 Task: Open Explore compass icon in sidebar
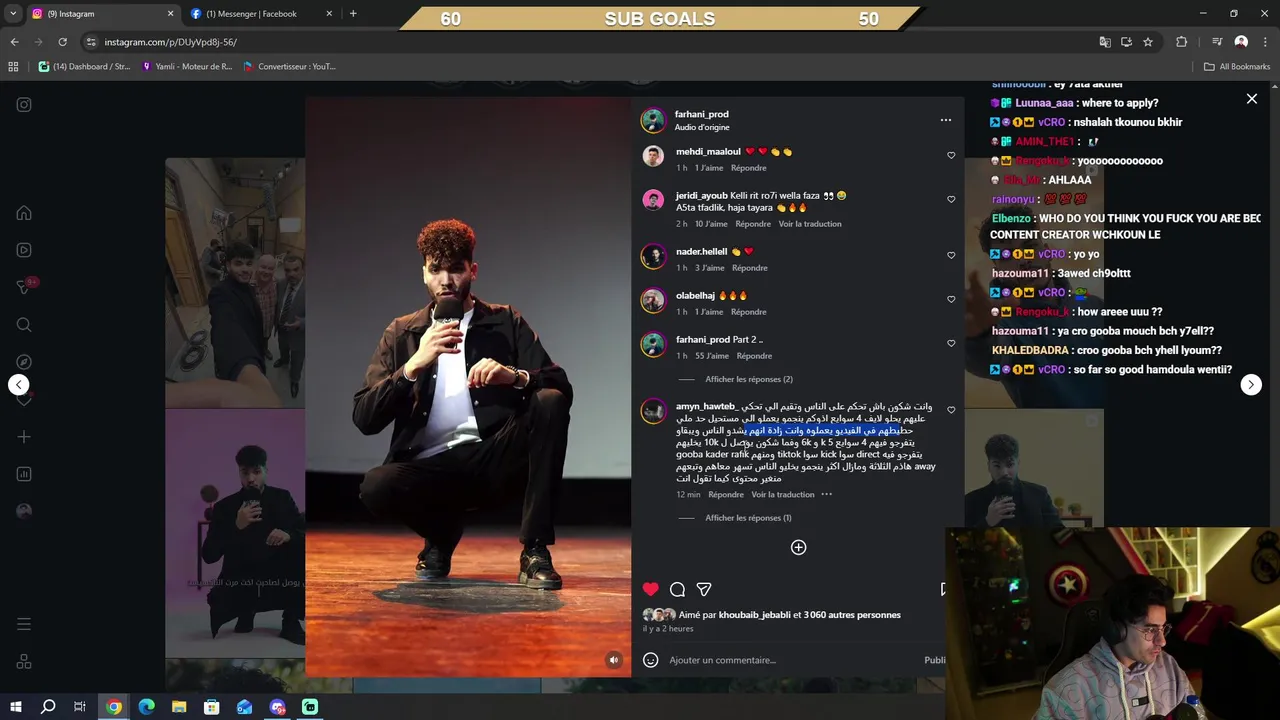coord(24,362)
